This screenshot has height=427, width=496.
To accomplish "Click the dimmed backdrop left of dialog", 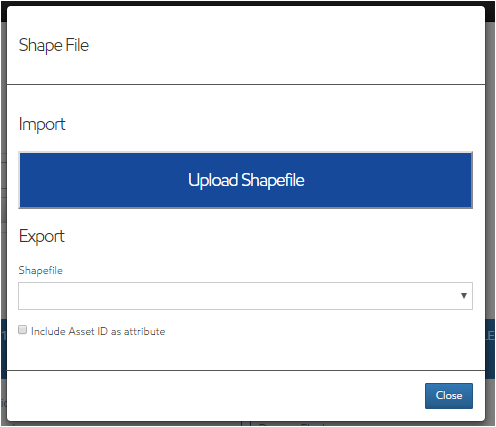I will pos(3,167).
